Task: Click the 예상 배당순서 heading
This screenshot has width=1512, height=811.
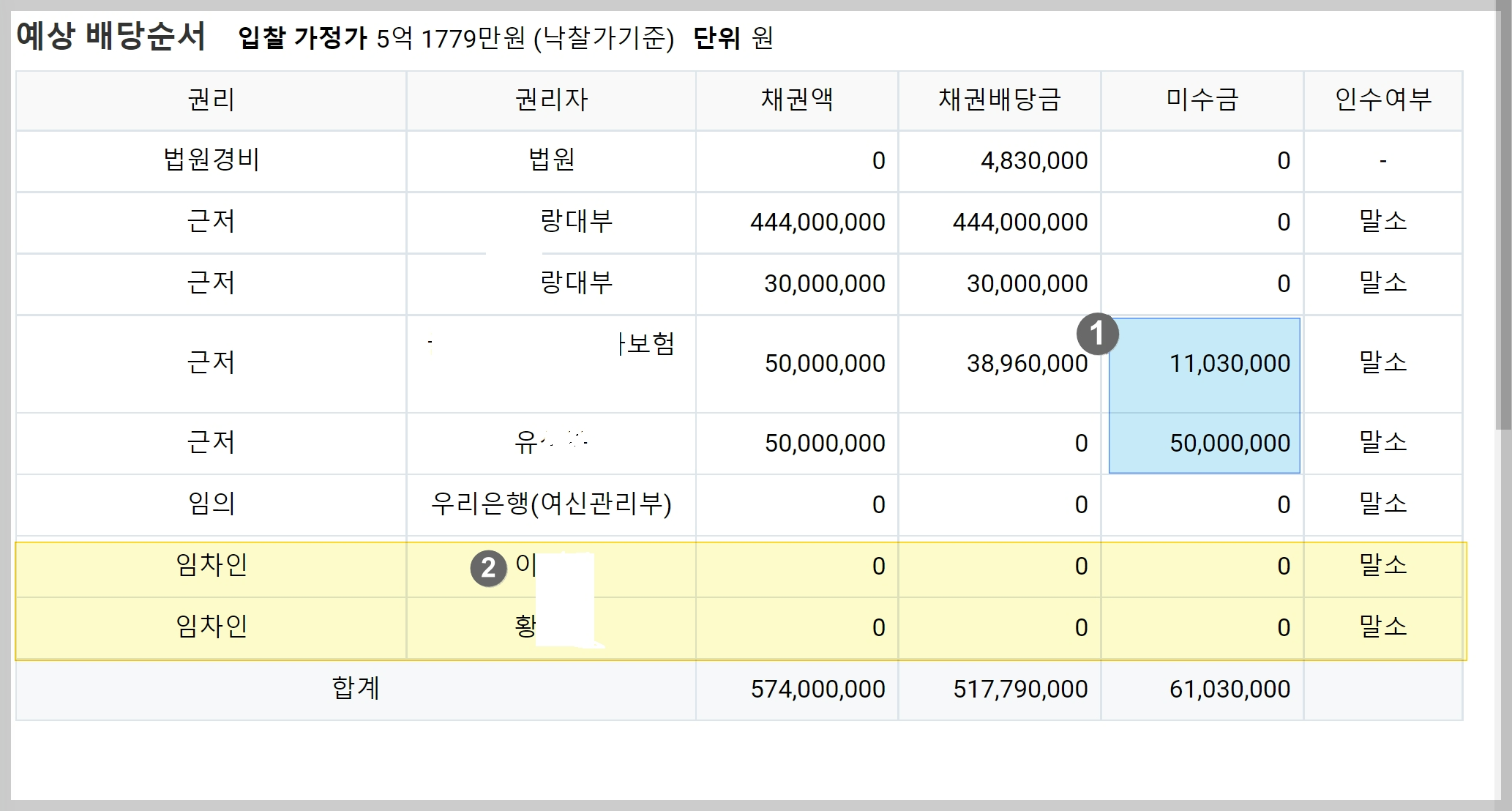Action: [x=111, y=36]
